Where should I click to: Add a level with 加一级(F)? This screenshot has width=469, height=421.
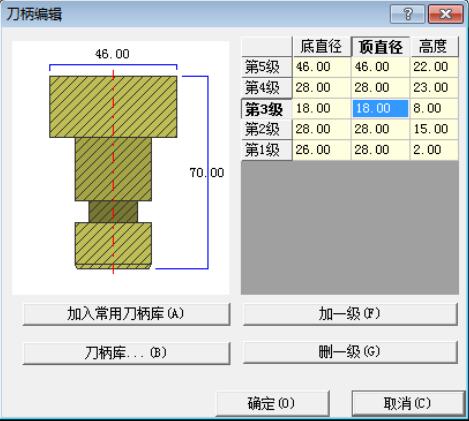350,314
